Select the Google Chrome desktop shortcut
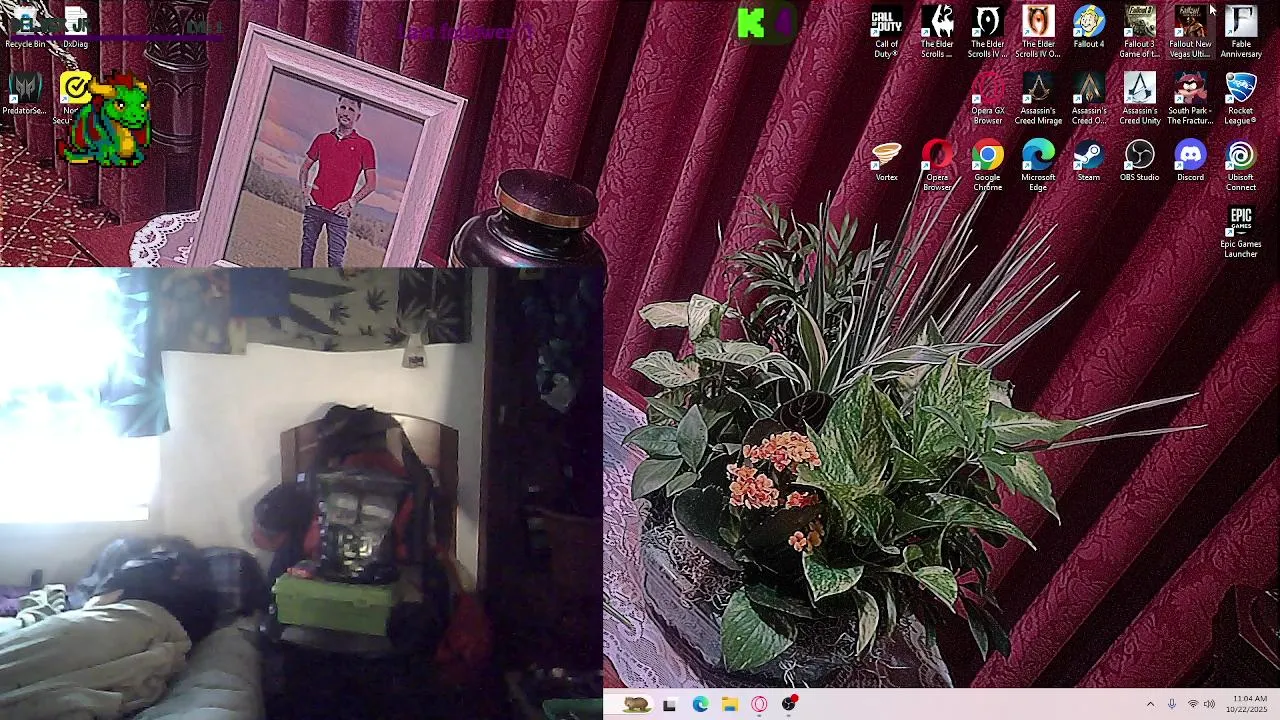Viewport: 1280px width, 720px height. [x=988, y=167]
